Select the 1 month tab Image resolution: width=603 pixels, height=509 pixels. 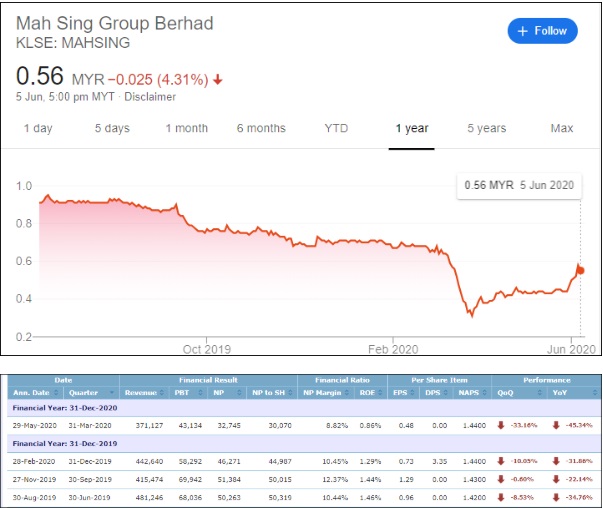point(187,128)
